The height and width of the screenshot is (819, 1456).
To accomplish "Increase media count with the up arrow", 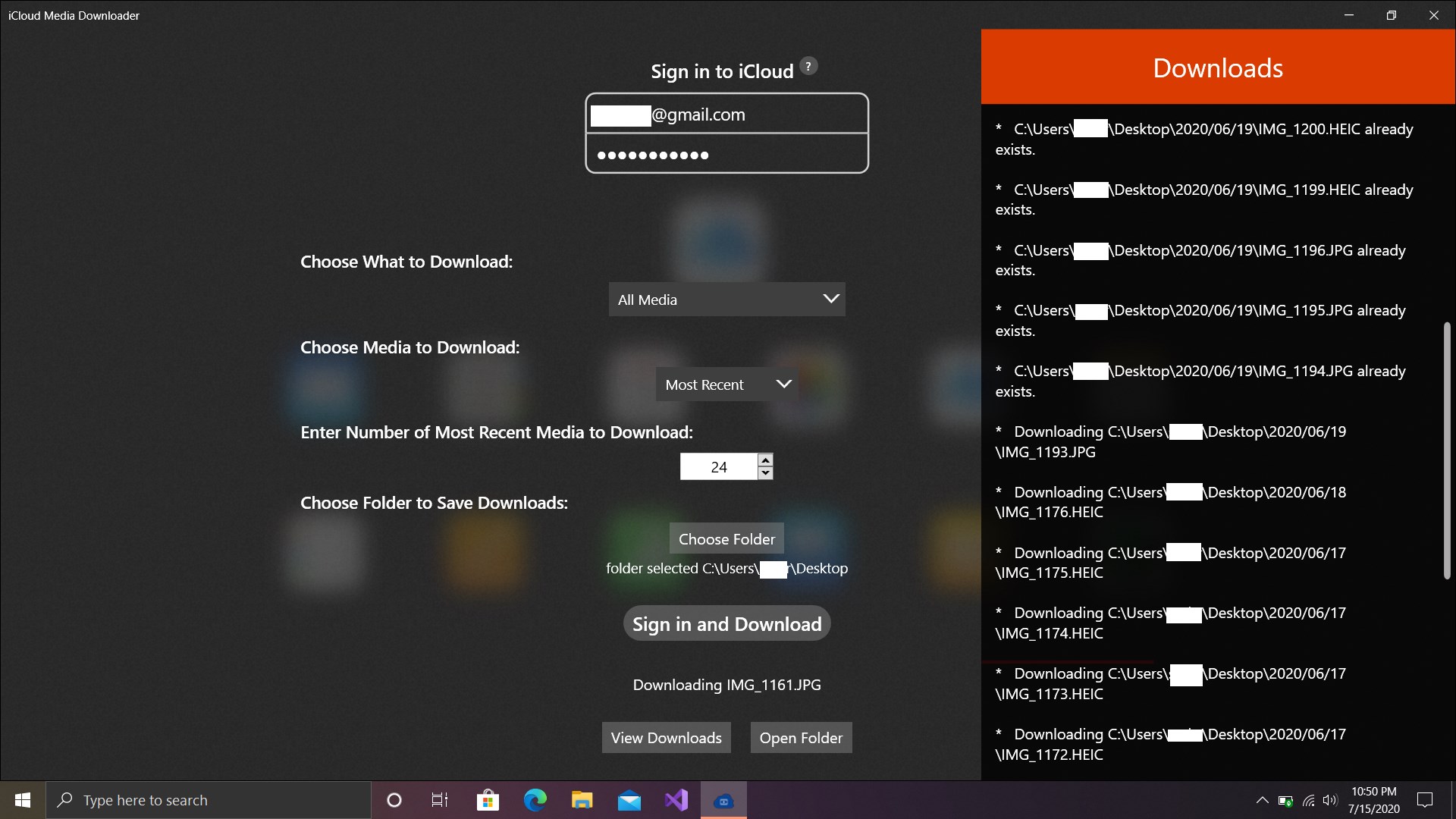I will click(765, 460).
